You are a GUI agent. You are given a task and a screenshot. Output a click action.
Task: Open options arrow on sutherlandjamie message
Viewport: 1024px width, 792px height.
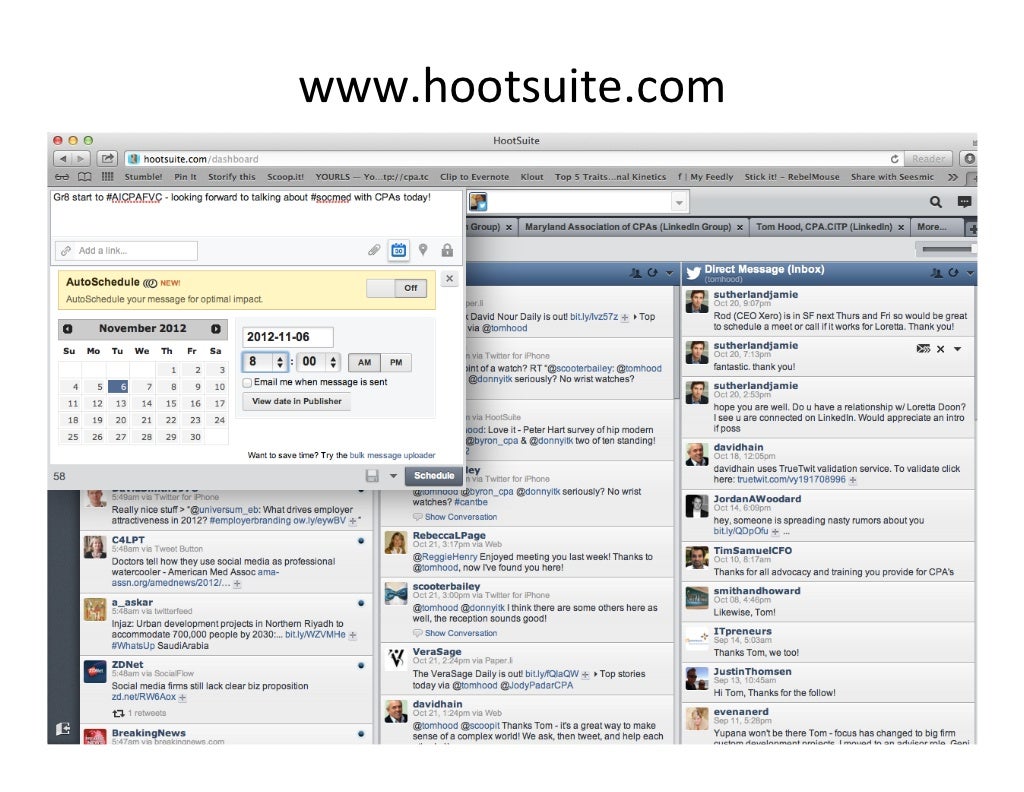(x=957, y=349)
